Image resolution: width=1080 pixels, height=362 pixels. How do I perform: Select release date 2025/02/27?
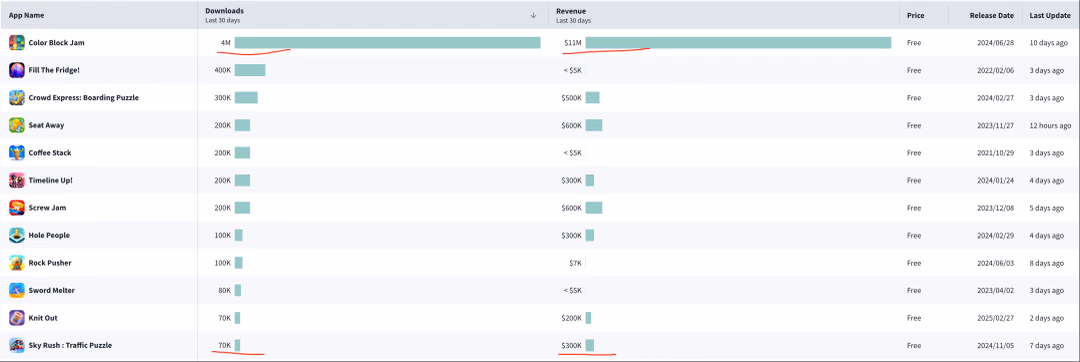click(995, 318)
